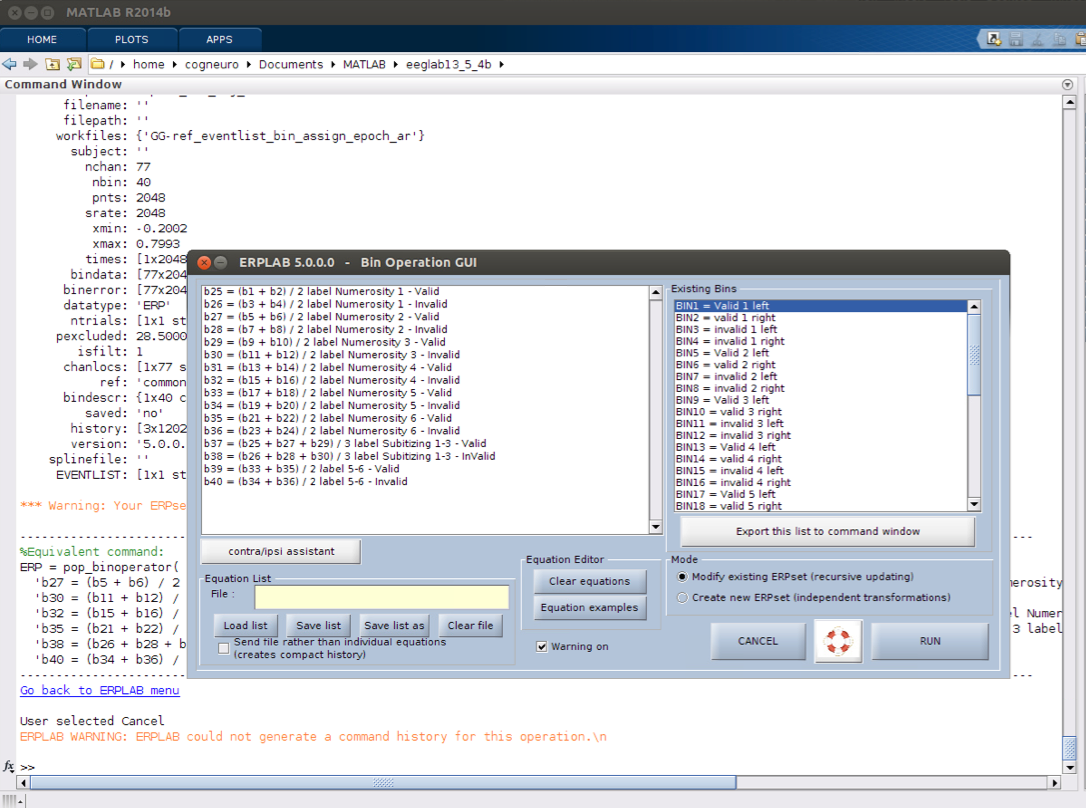Screen dimensions: 1086x808
Task: Click Command Window horizontal scrollbar thumb
Action: click(x=383, y=782)
